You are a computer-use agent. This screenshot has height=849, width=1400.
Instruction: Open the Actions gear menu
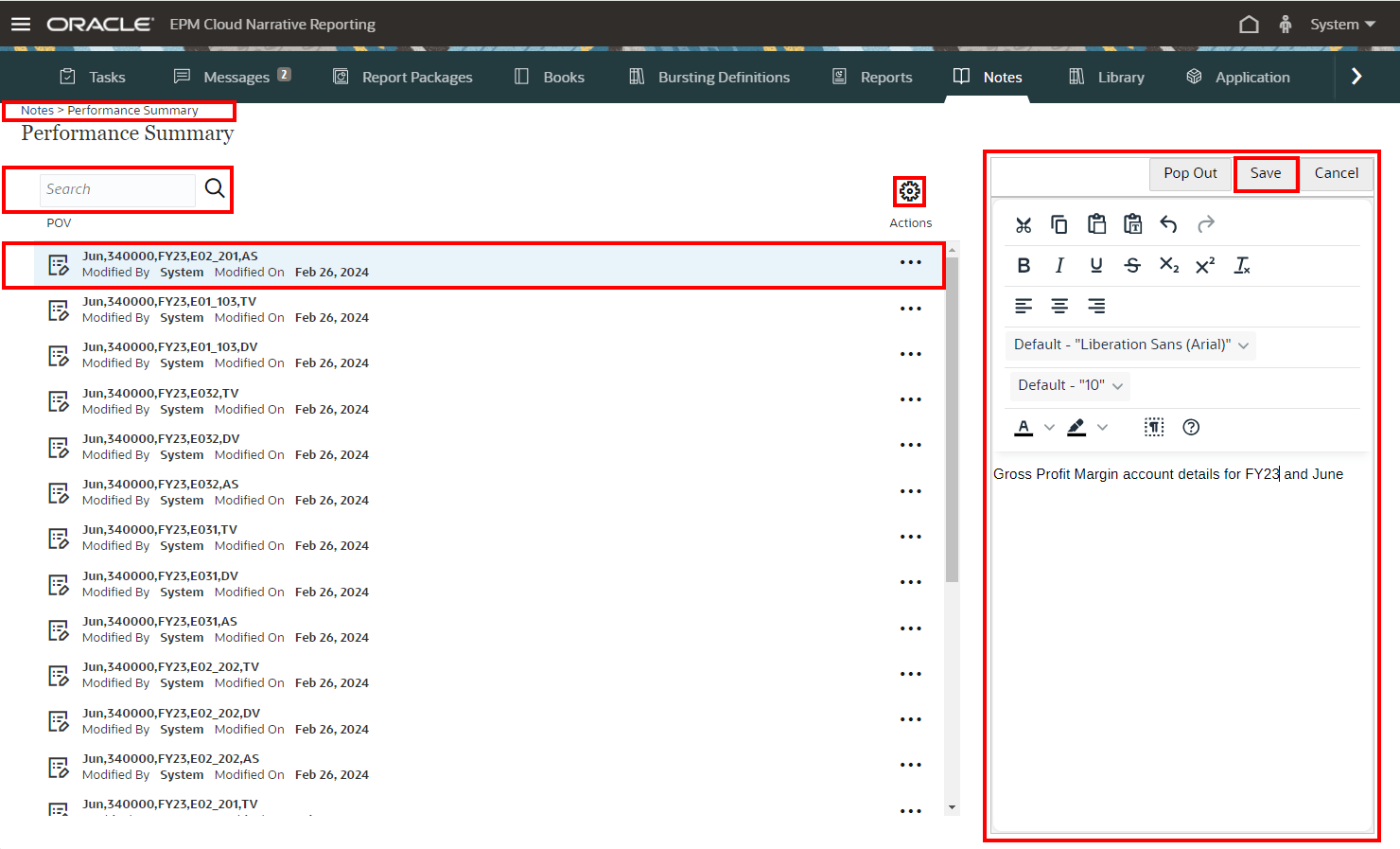coord(910,191)
